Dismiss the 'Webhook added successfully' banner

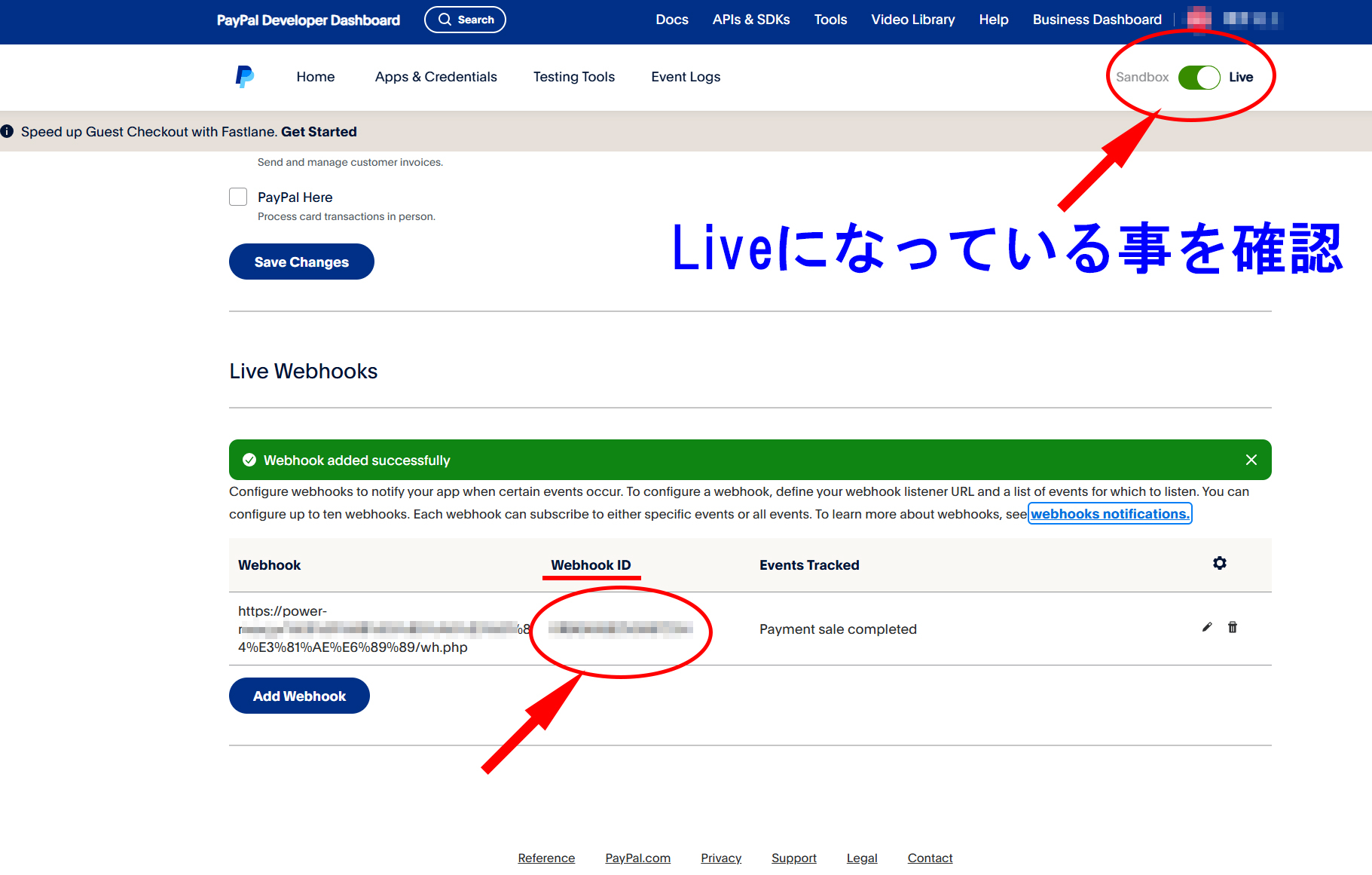coord(1251,460)
